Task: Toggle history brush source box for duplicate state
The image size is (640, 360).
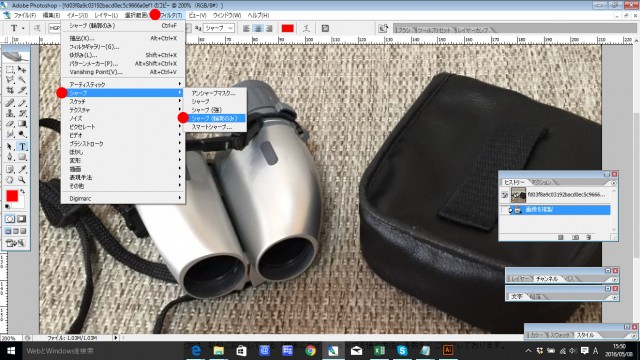Action: 504,210
